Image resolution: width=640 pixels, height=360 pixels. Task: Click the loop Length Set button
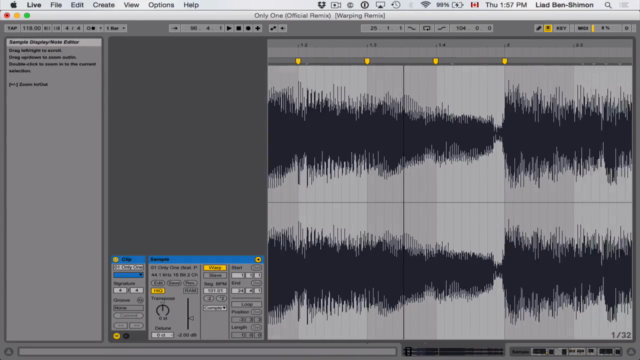click(x=256, y=328)
